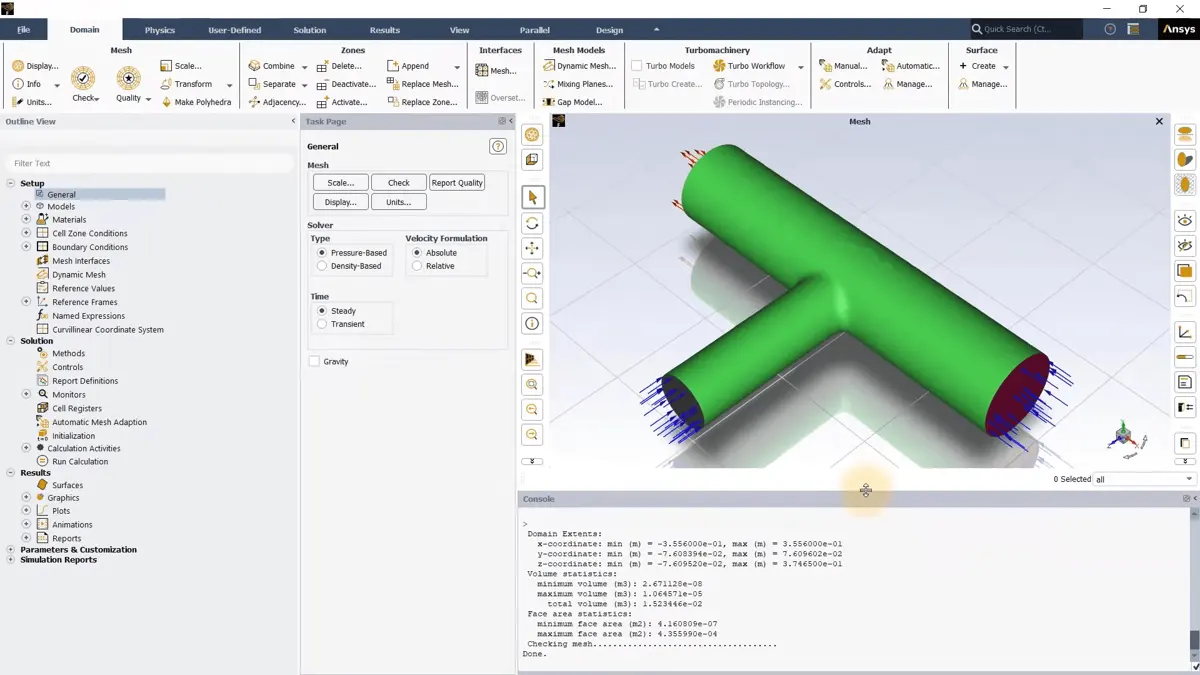The height and width of the screenshot is (675, 1200).
Task: Open Replace Mesh tool
Action: (422, 84)
